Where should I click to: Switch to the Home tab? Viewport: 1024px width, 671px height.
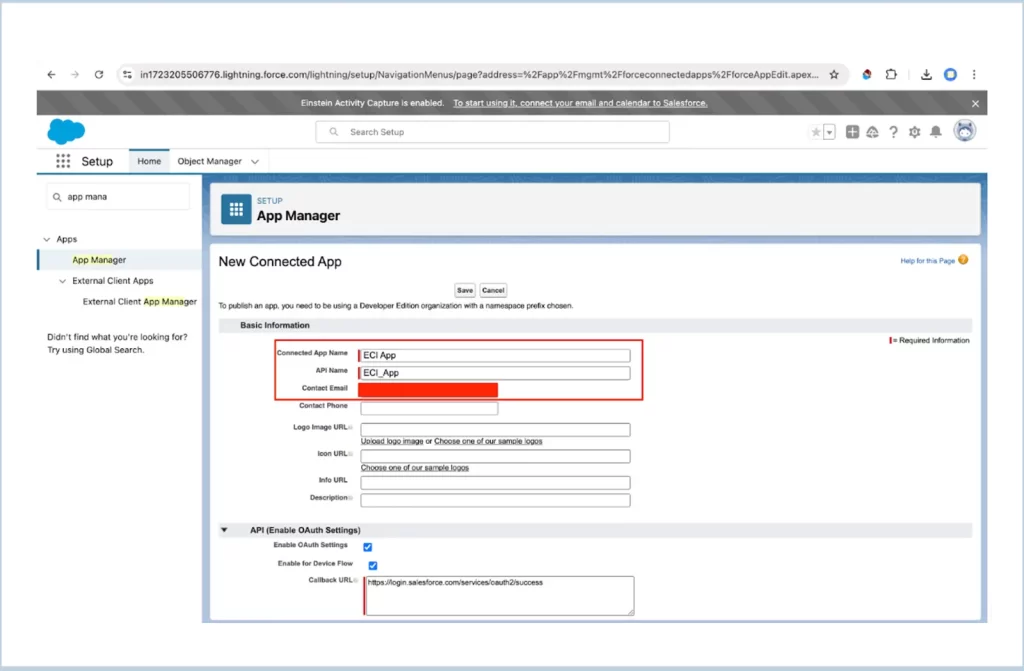[149, 161]
